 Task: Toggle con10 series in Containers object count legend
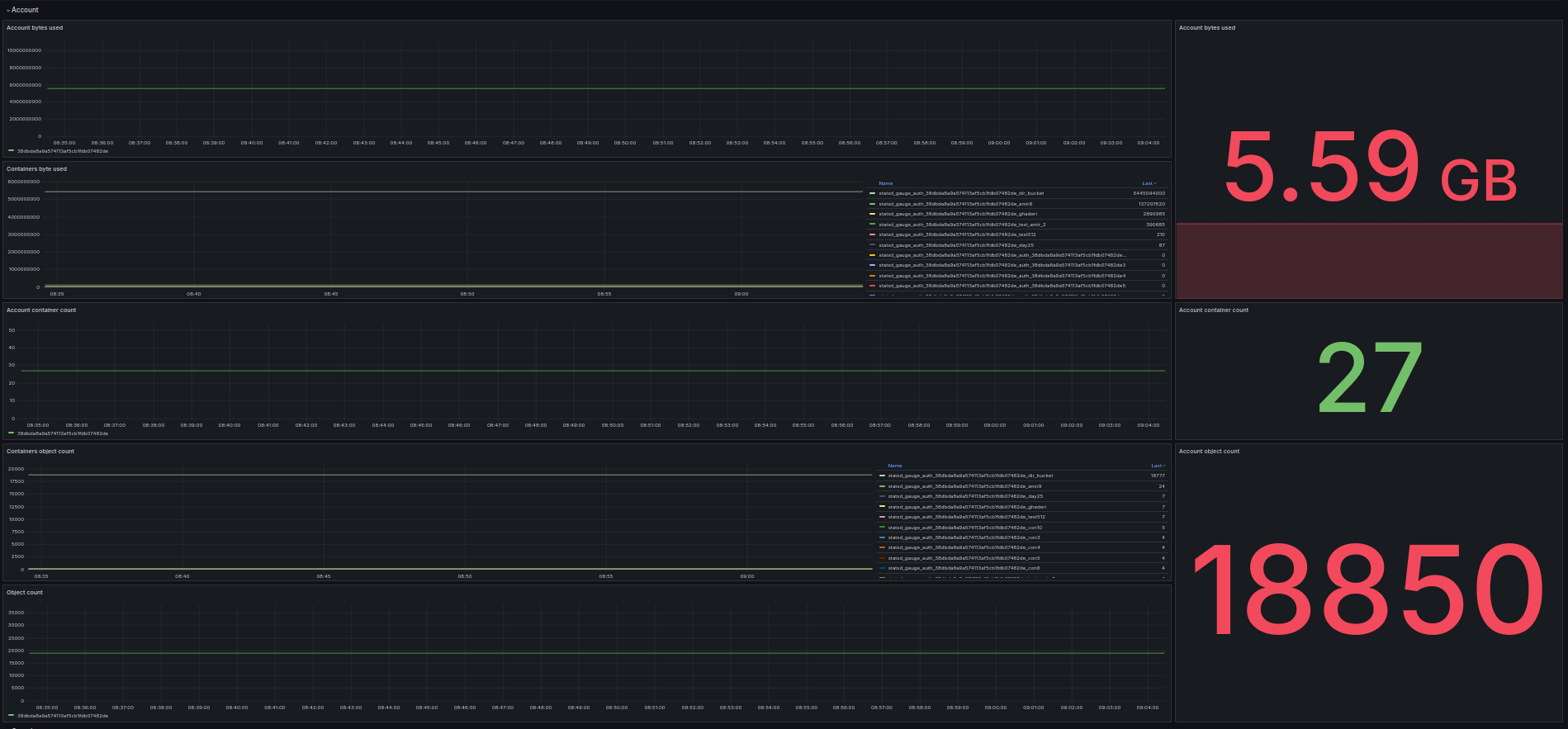(x=964, y=528)
